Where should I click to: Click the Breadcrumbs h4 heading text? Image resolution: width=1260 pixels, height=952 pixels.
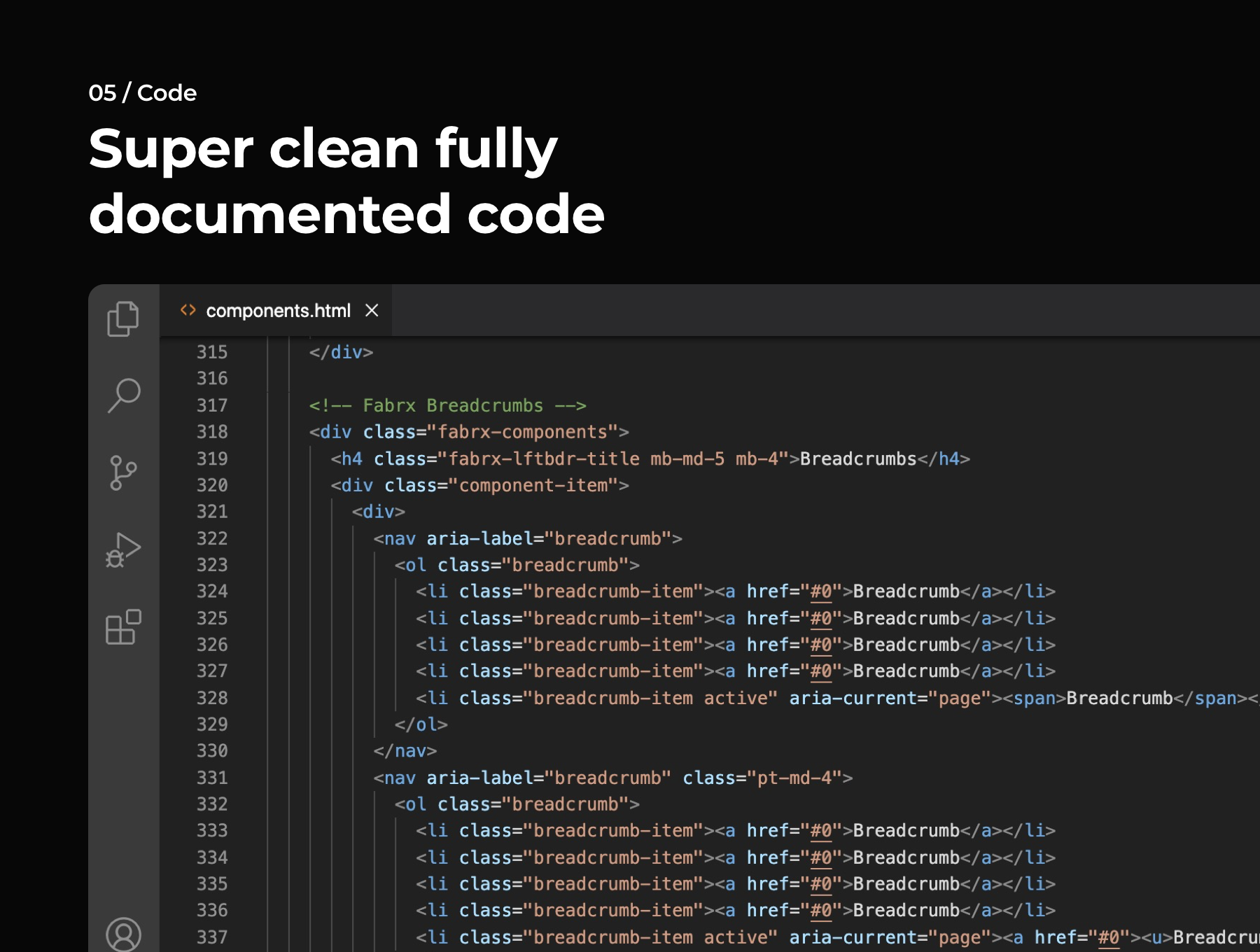858,458
